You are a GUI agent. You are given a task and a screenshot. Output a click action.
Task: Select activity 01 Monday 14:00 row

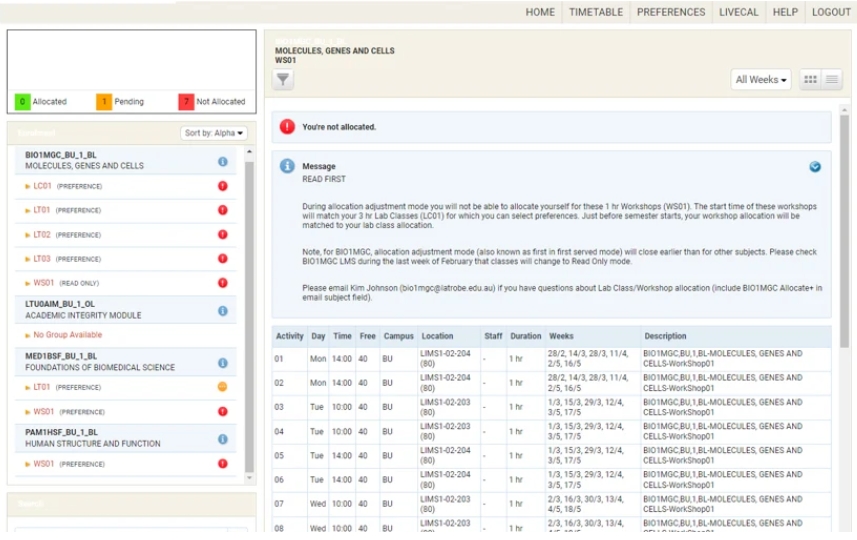click(x=551, y=359)
